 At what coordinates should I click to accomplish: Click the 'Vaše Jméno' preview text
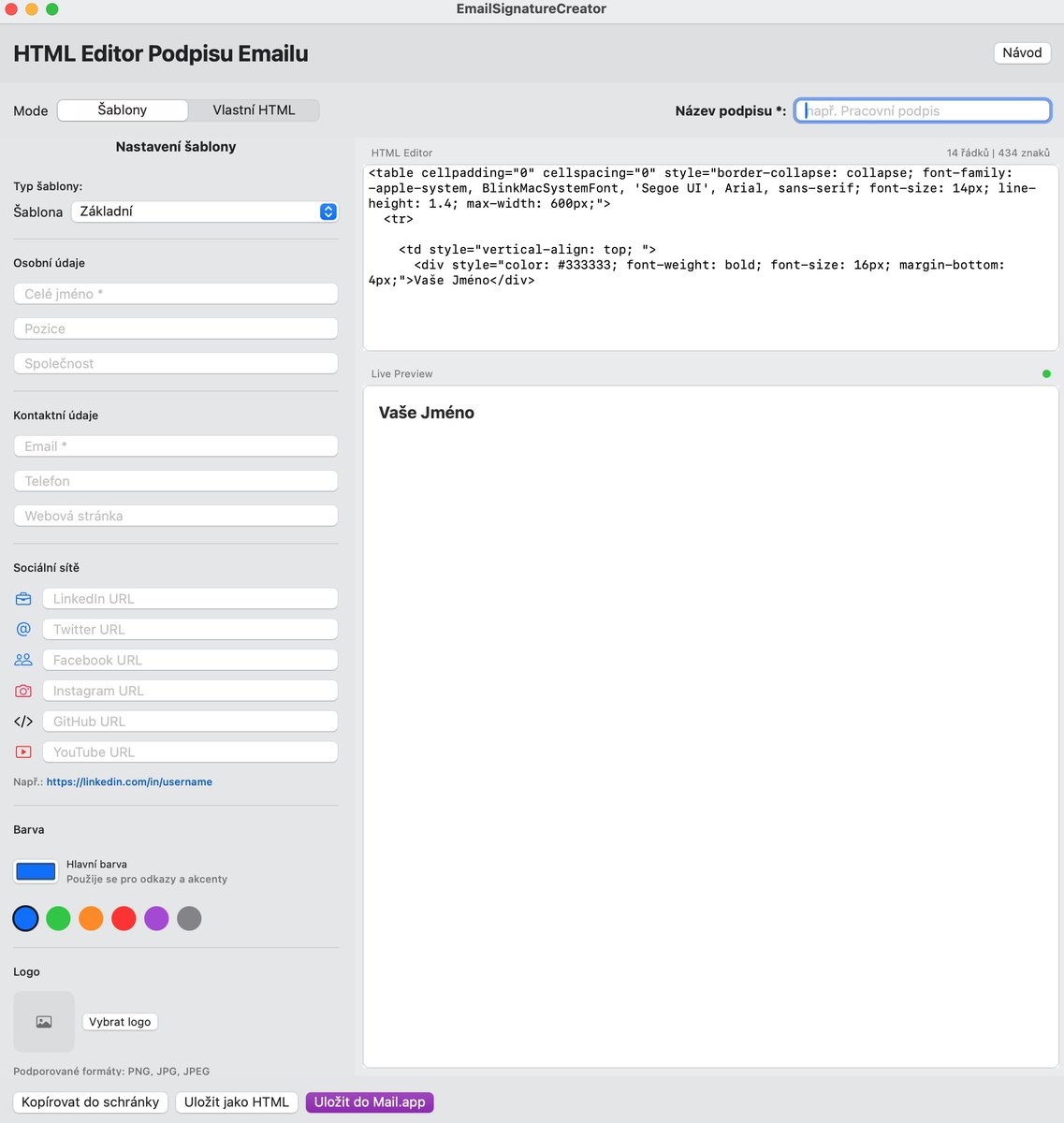[427, 413]
